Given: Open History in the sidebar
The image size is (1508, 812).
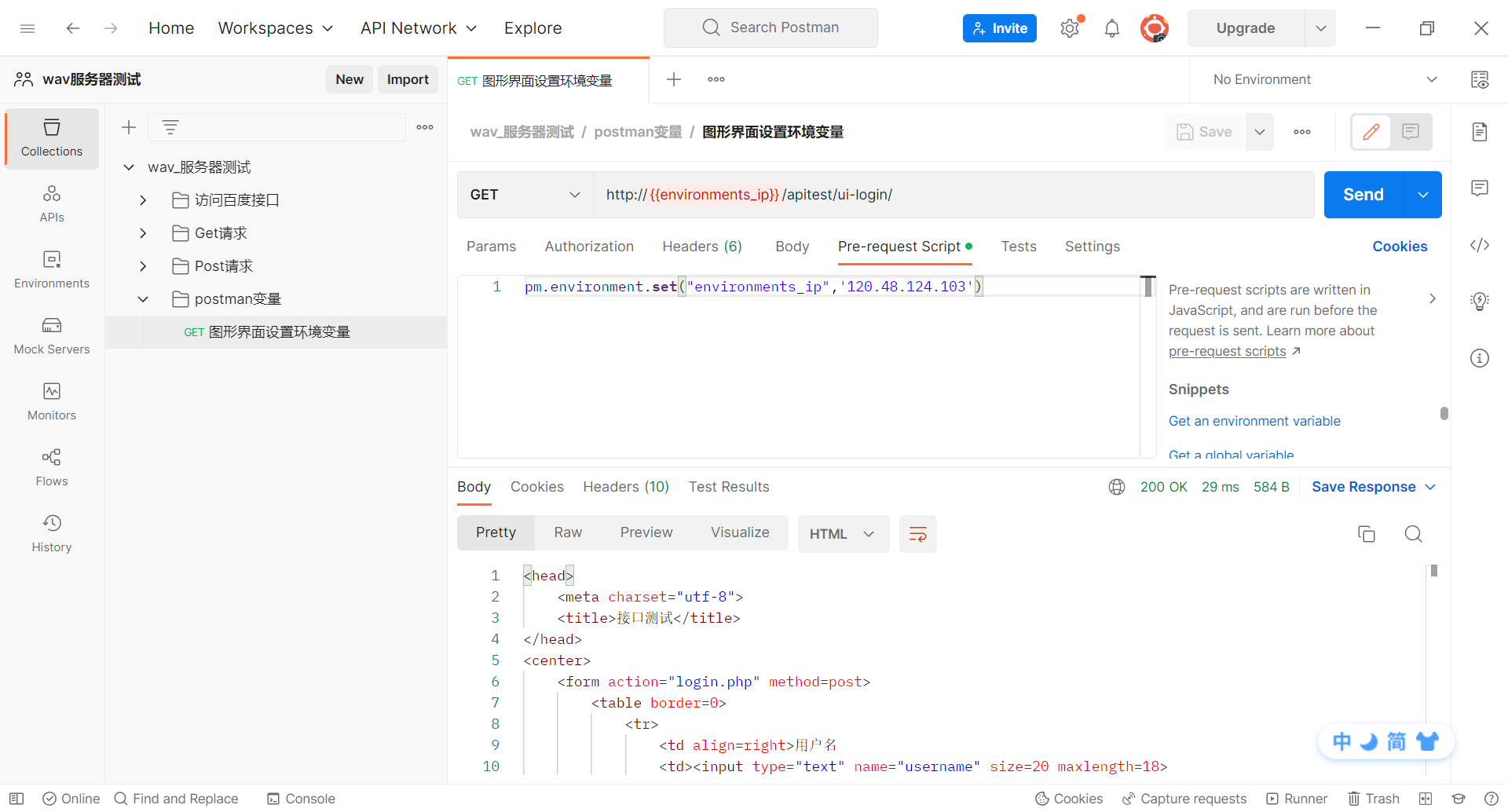Looking at the screenshot, I should tap(52, 534).
